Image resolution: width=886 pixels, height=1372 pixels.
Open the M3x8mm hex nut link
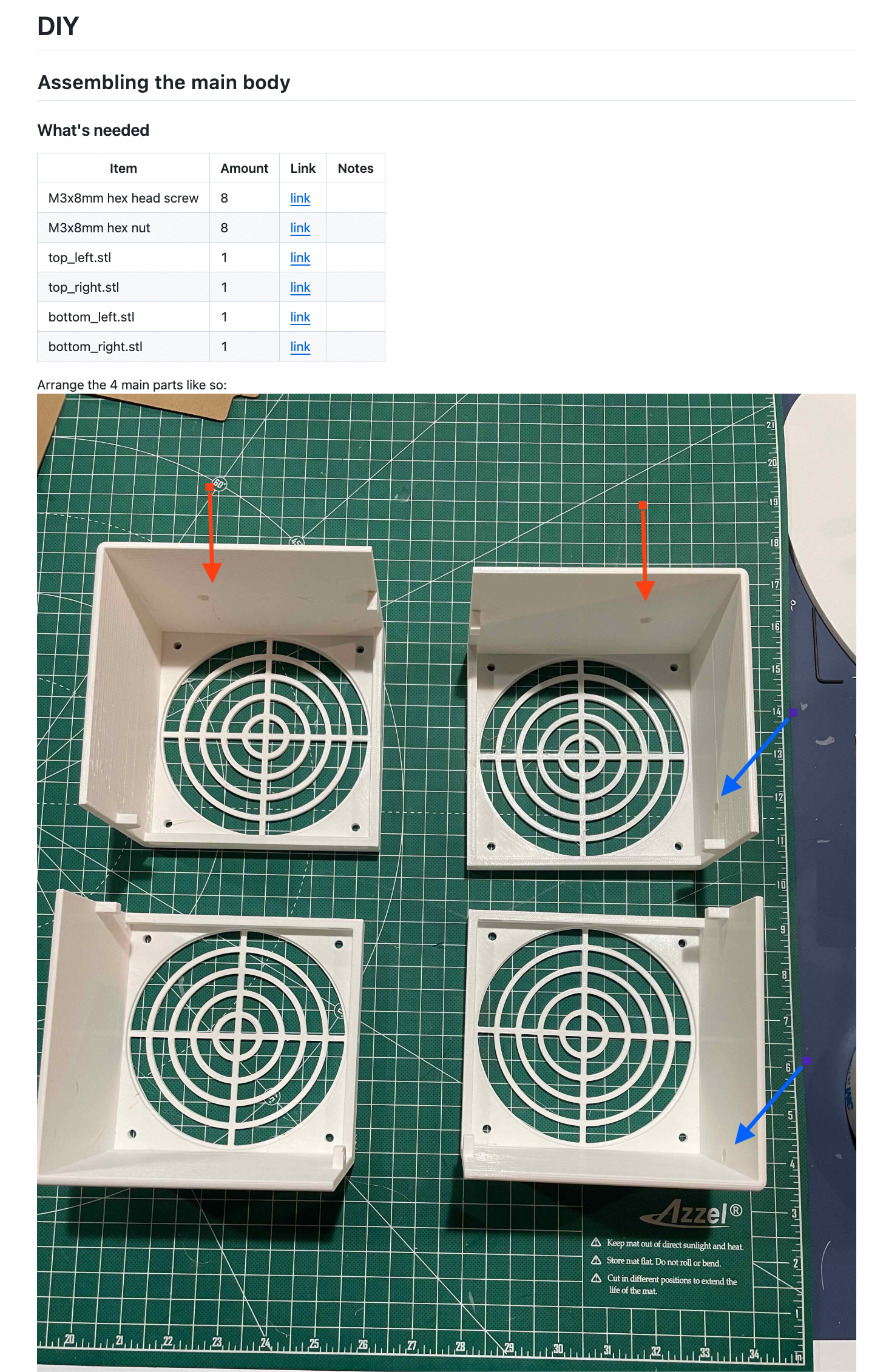(x=300, y=228)
